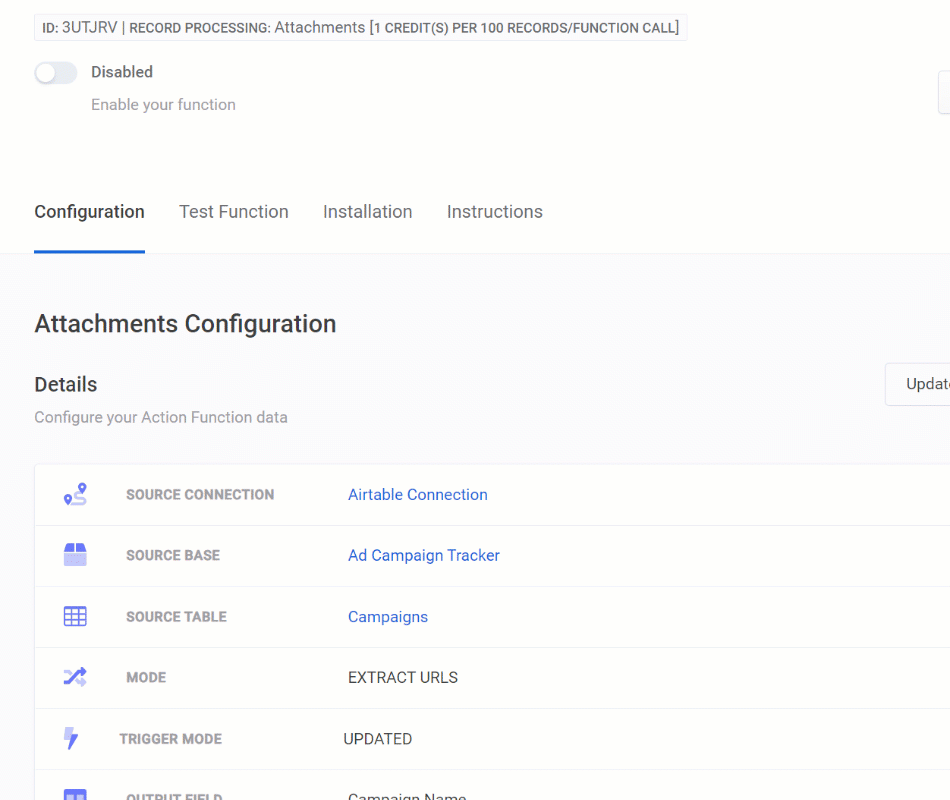Click the 'Enable your function' helper text

(163, 105)
